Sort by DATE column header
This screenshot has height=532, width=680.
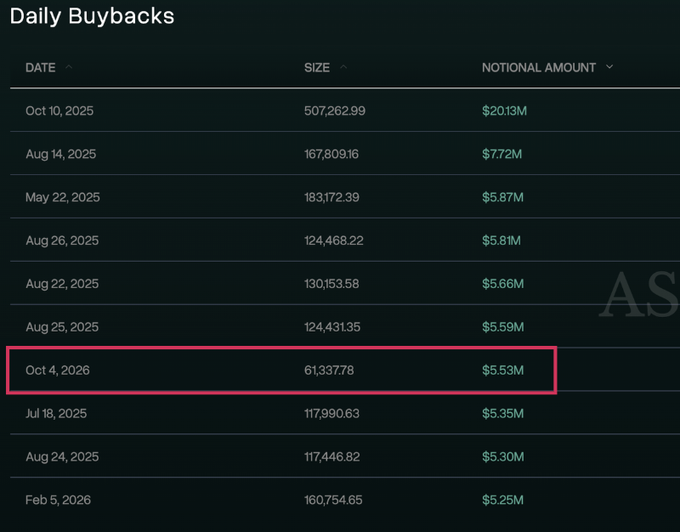[x=40, y=68]
